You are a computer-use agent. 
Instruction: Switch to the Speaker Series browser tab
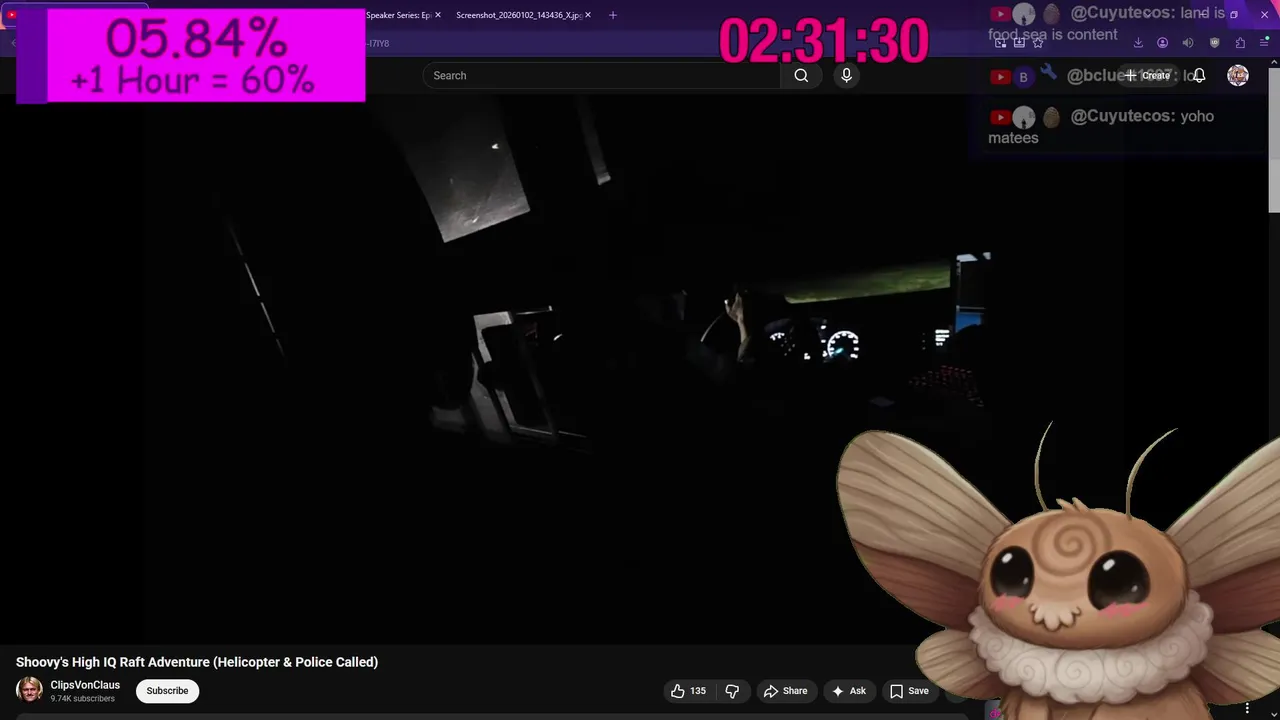coord(398,15)
